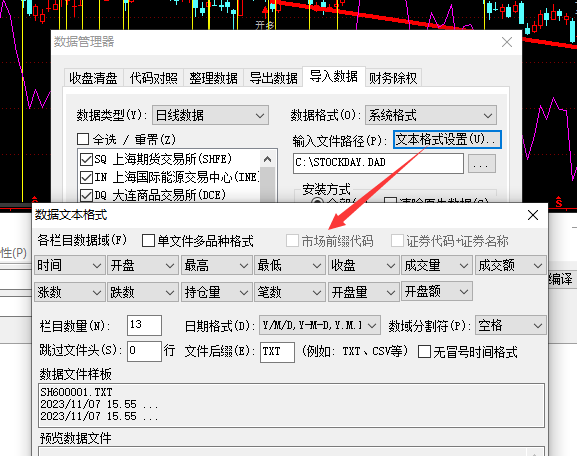The width and height of the screenshot is (577, 456).
Task: Switch to the 代码对照 tab
Action: coord(153,78)
